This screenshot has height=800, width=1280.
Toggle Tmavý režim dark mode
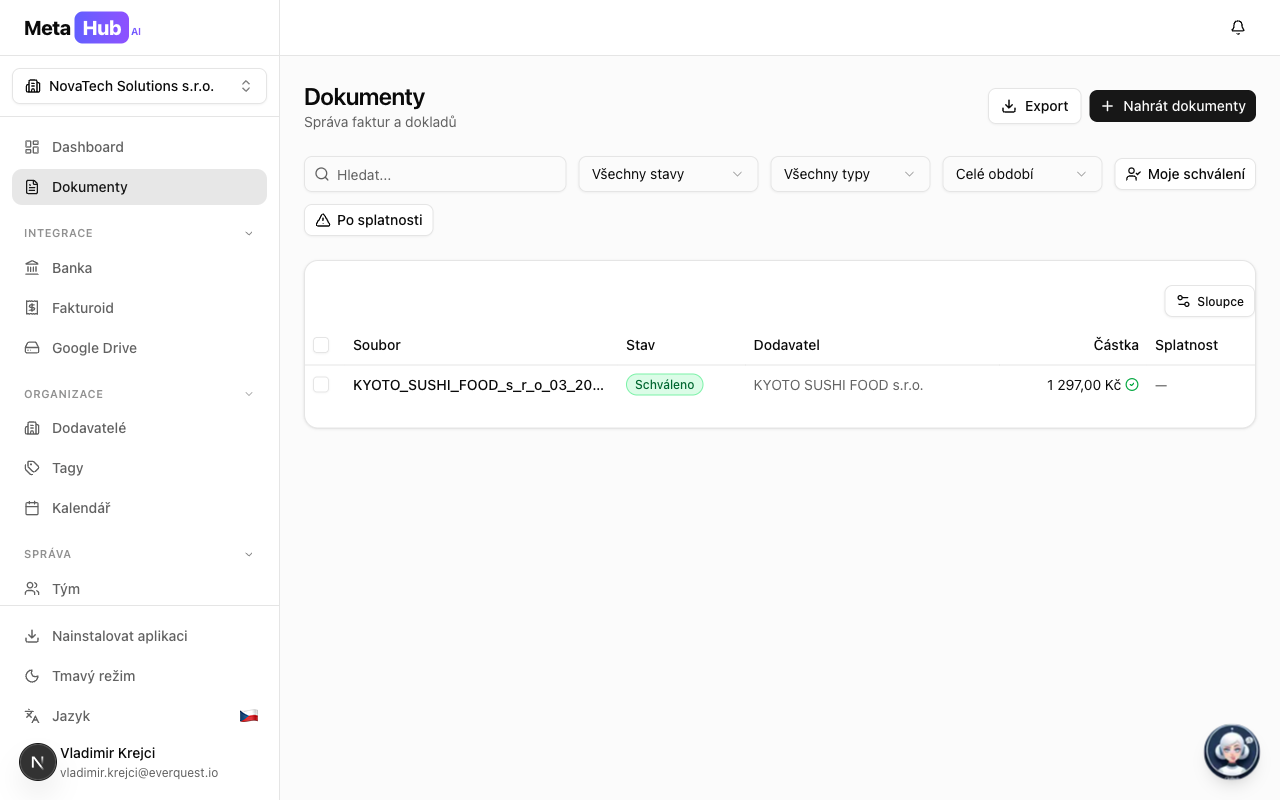(x=93, y=676)
